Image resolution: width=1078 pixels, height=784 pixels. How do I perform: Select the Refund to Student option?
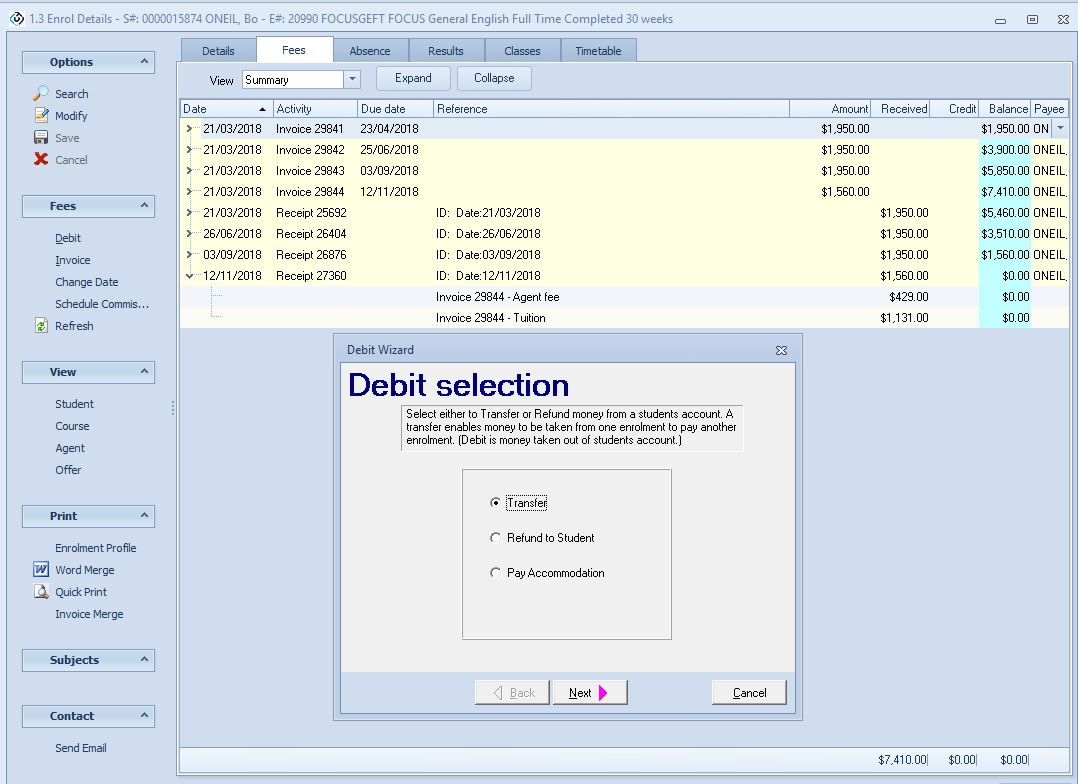tap(495, 538)
